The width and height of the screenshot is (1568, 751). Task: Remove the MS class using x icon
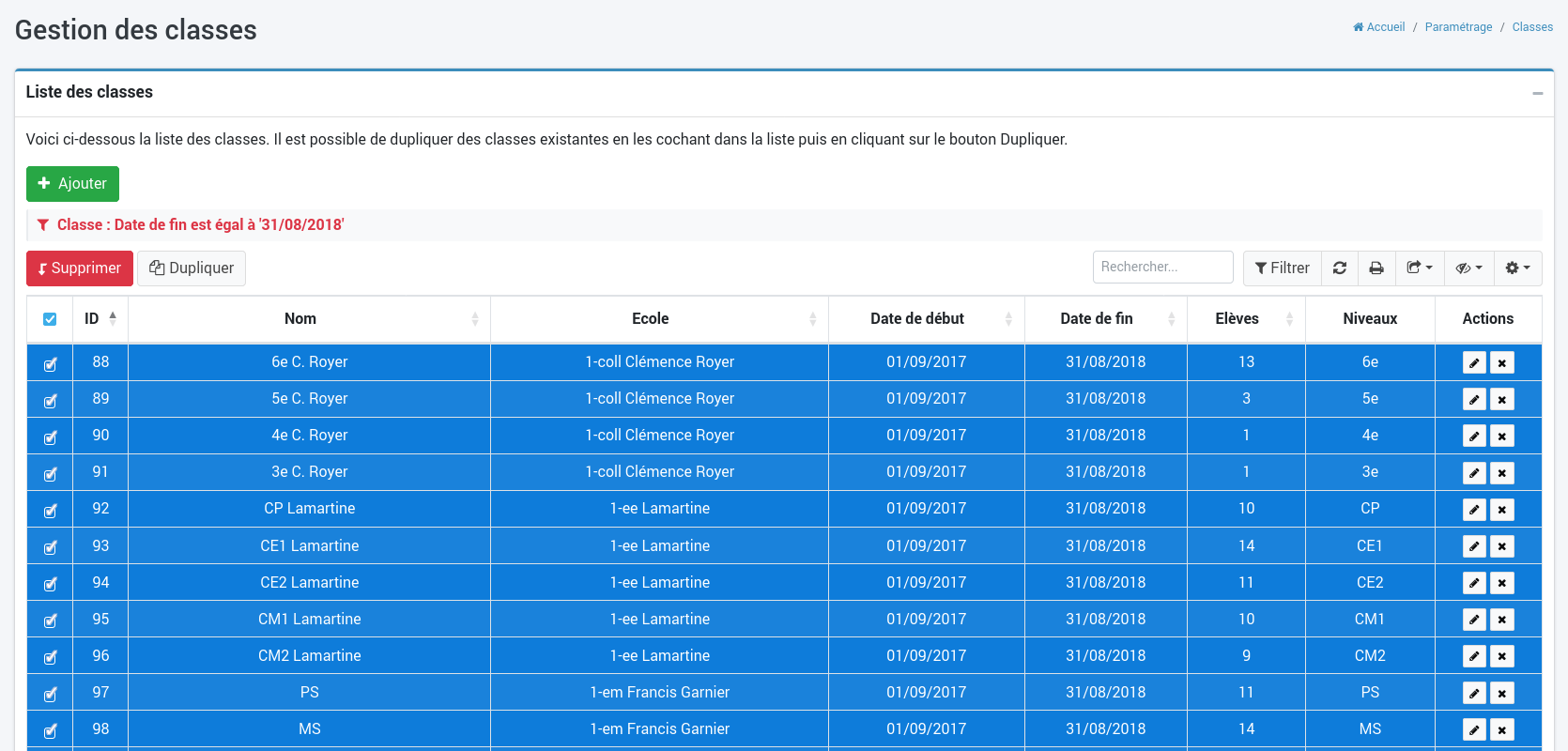click(1502, 730)
